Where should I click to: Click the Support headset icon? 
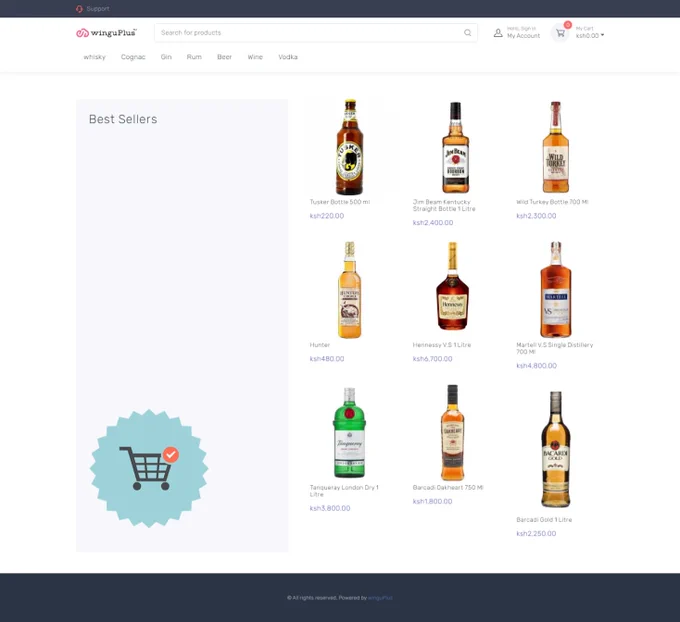[79, 9]
